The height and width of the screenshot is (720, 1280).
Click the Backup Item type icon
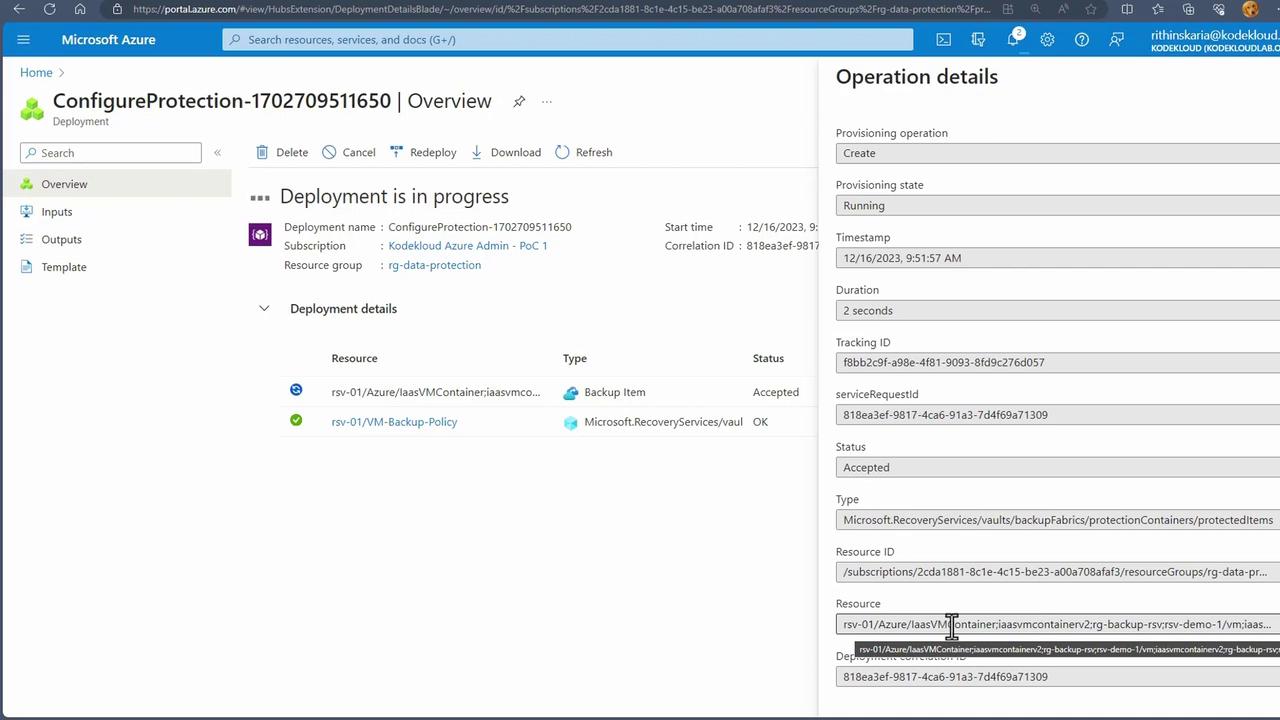[x=571, y=393]
